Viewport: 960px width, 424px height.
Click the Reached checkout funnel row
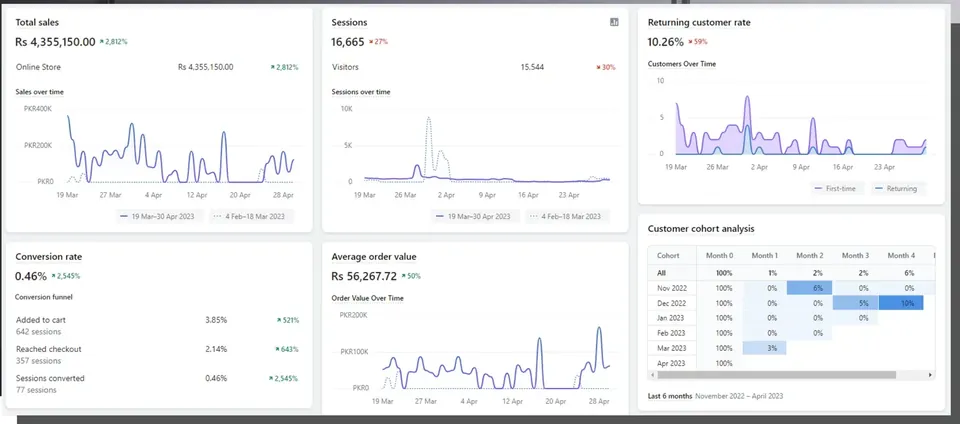[157, 355]
